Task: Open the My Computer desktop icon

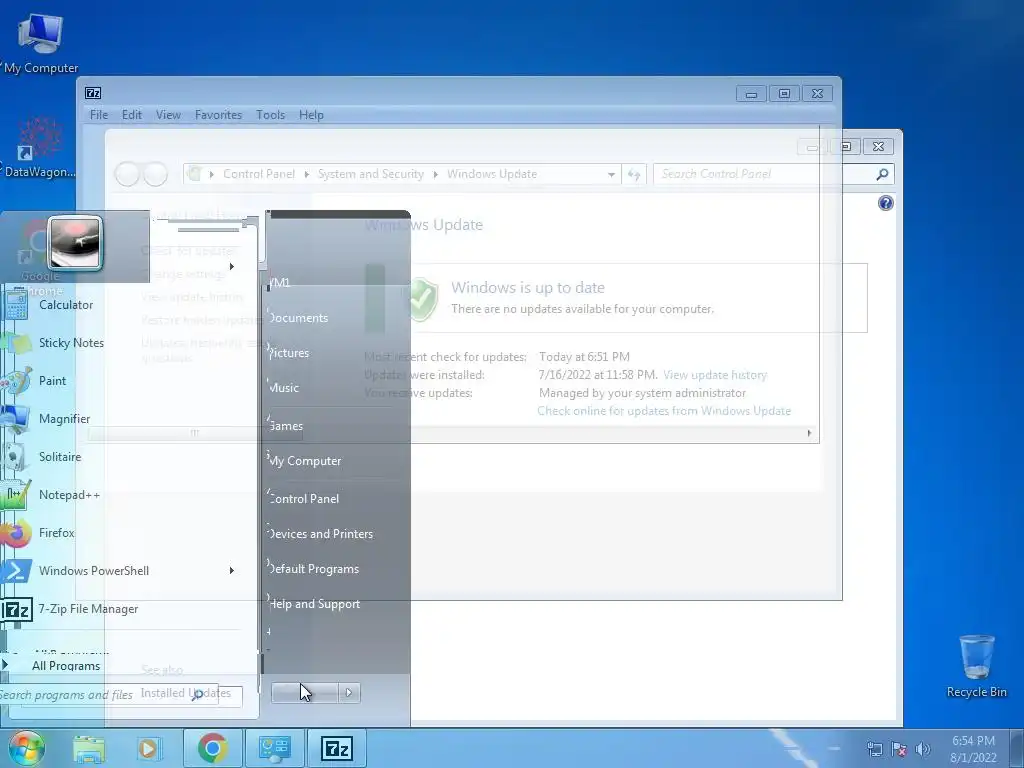Action: [40, 44]
